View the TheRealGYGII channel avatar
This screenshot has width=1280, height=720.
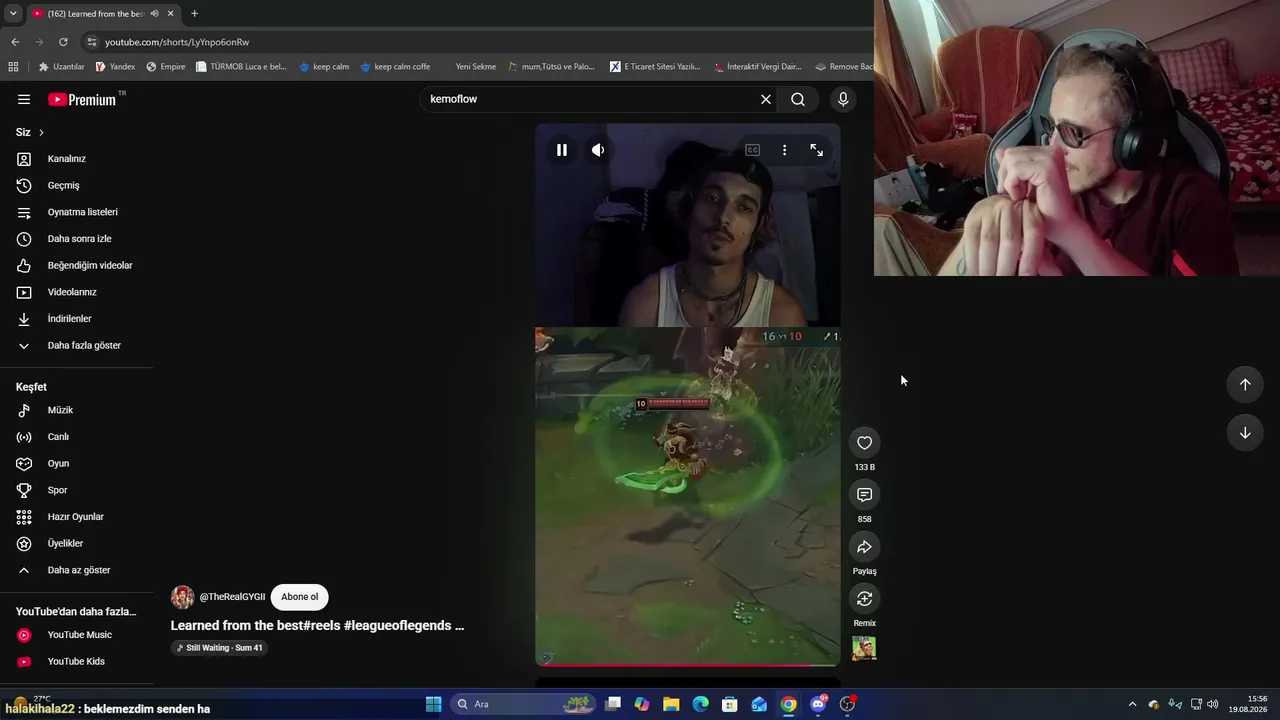tap(183, 597)
